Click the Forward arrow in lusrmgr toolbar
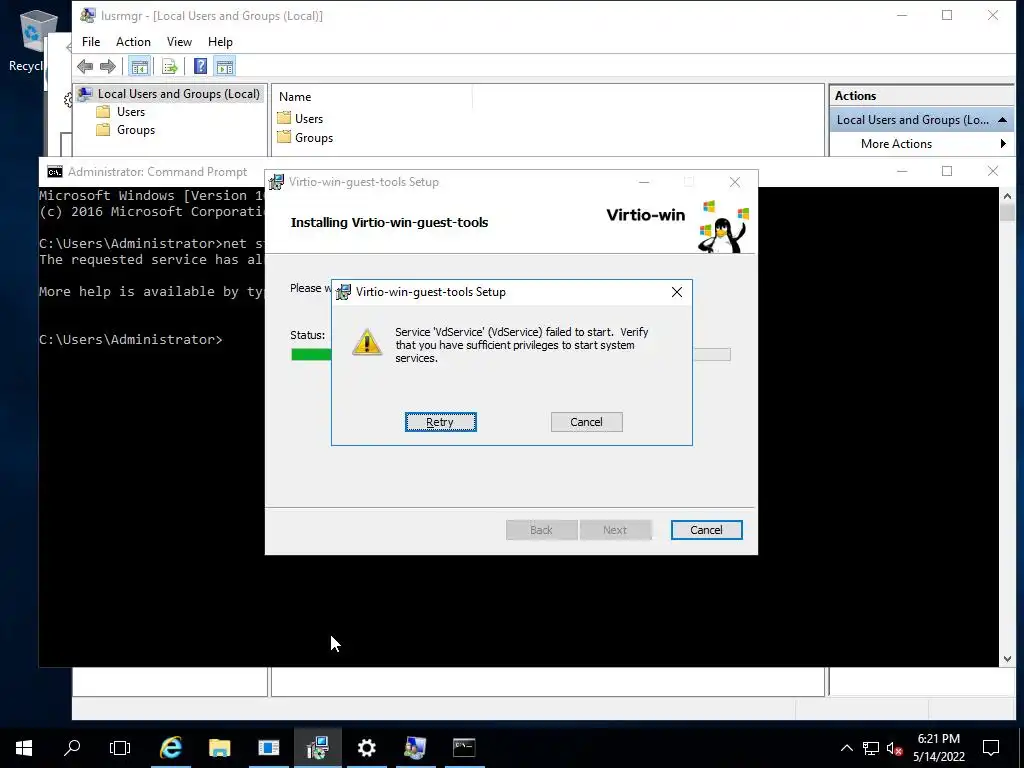 click(108, 66)
